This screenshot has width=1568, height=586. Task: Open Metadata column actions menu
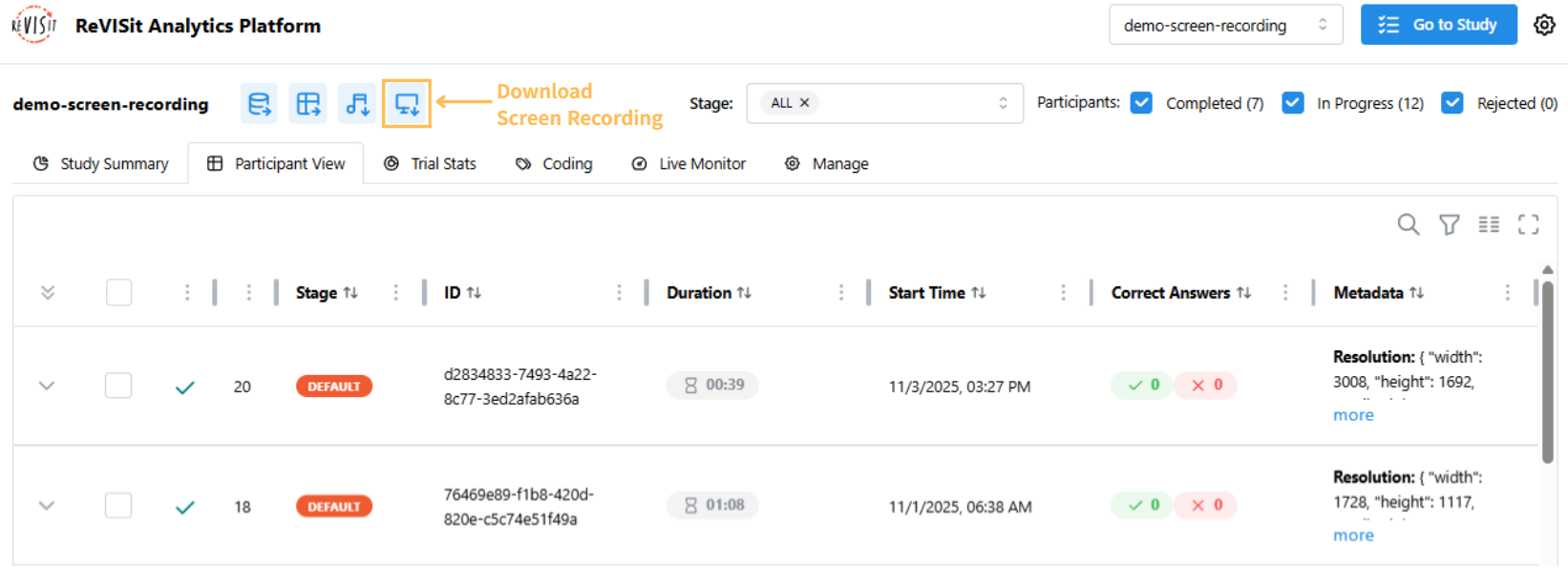click(1507, 293)
